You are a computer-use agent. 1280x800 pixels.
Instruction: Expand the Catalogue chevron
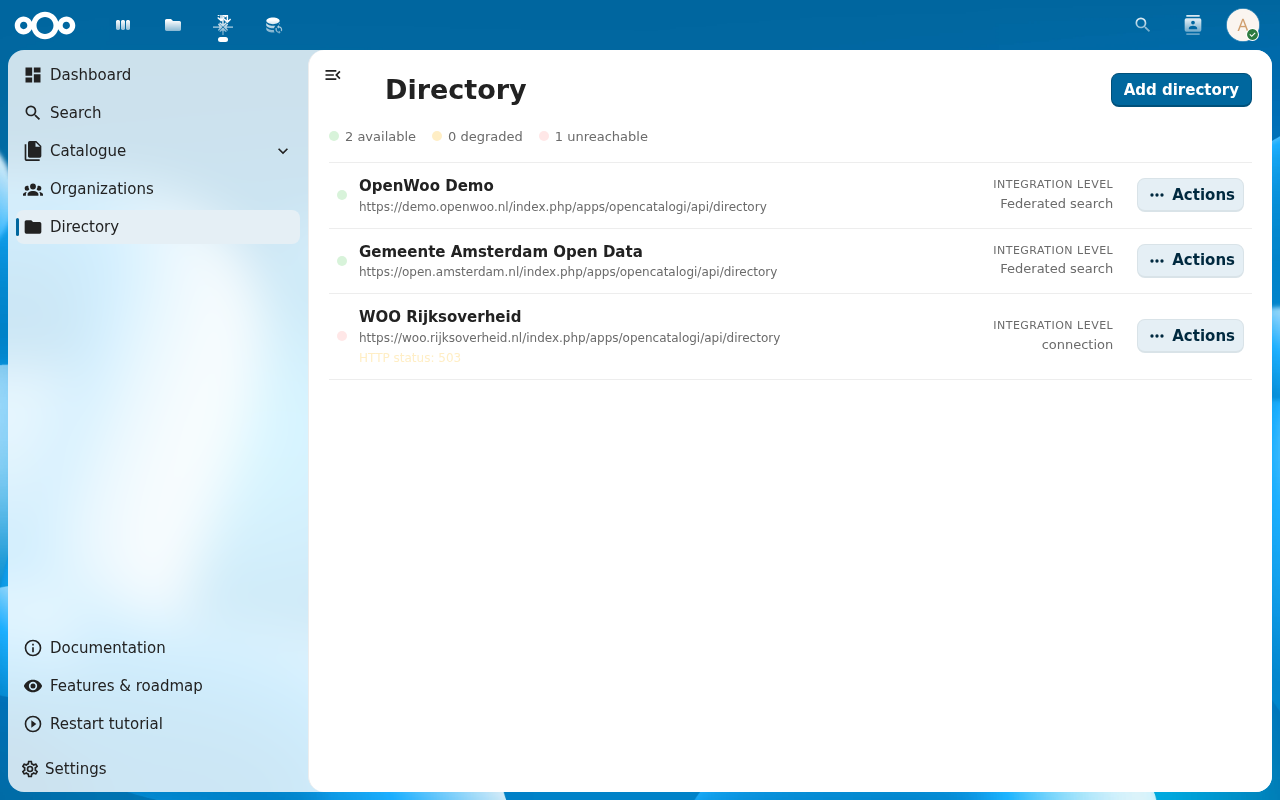(x=283, y=151)
